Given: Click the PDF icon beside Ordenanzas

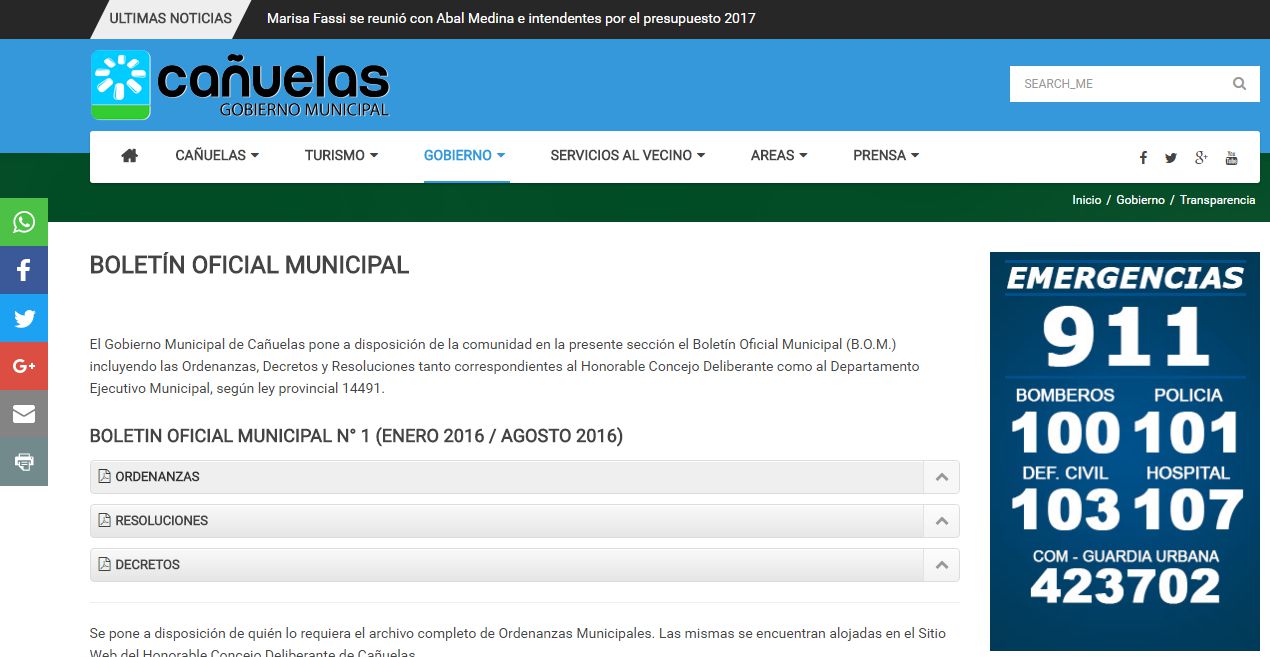Looking at the screenshot, I should (104, 476).
